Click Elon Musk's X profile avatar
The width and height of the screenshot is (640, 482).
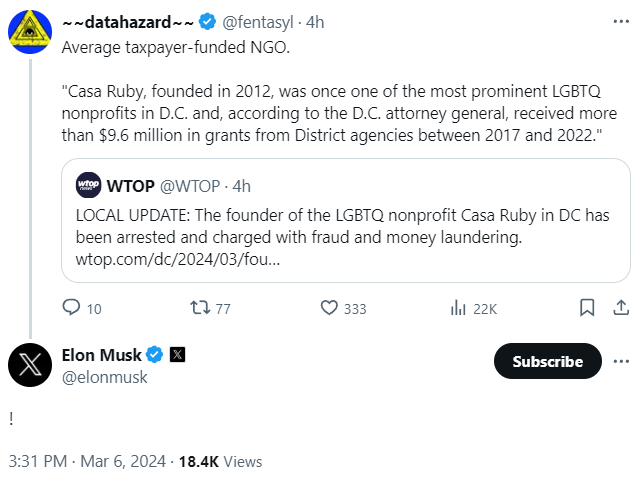(30, 364)
